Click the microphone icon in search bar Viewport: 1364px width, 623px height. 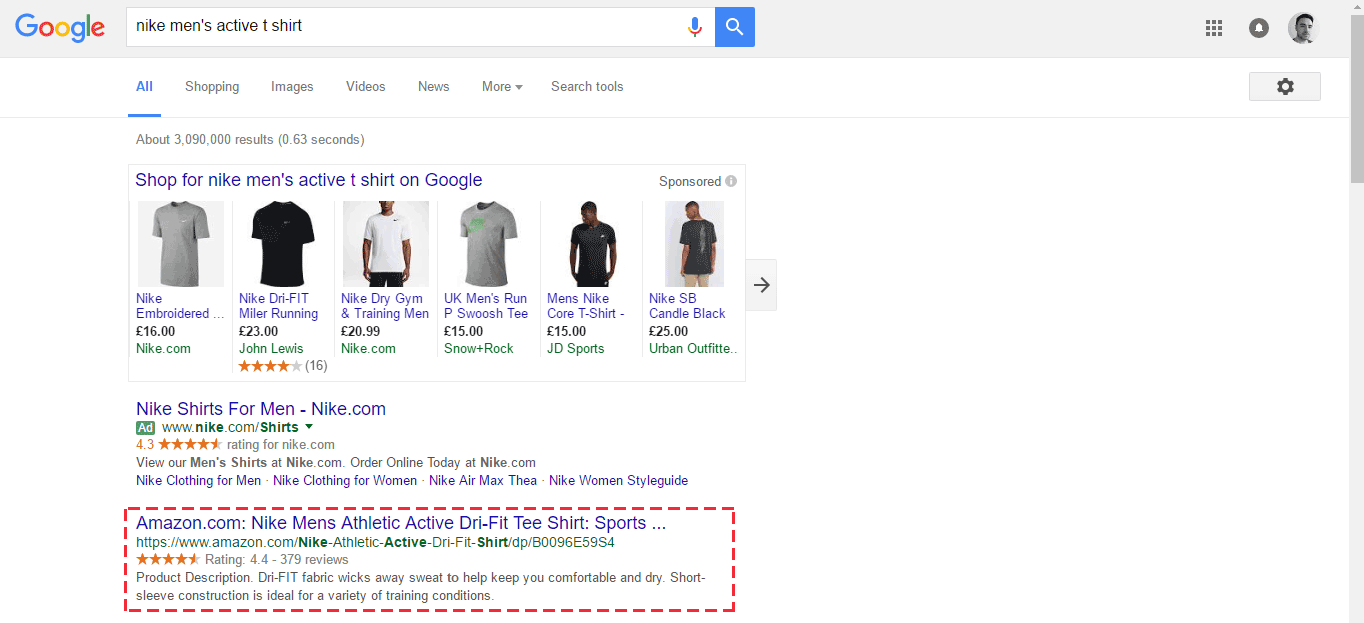(x=695, y=26)
